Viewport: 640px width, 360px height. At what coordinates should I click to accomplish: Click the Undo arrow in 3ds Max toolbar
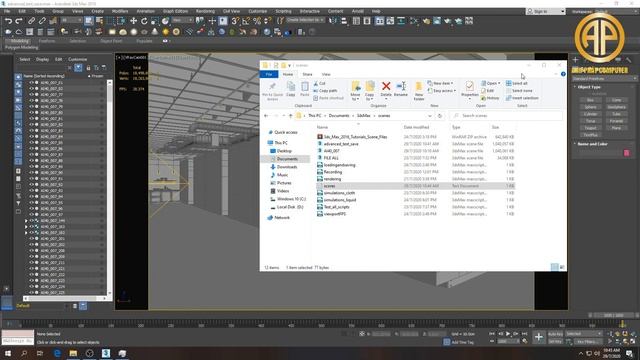point(8,21)
